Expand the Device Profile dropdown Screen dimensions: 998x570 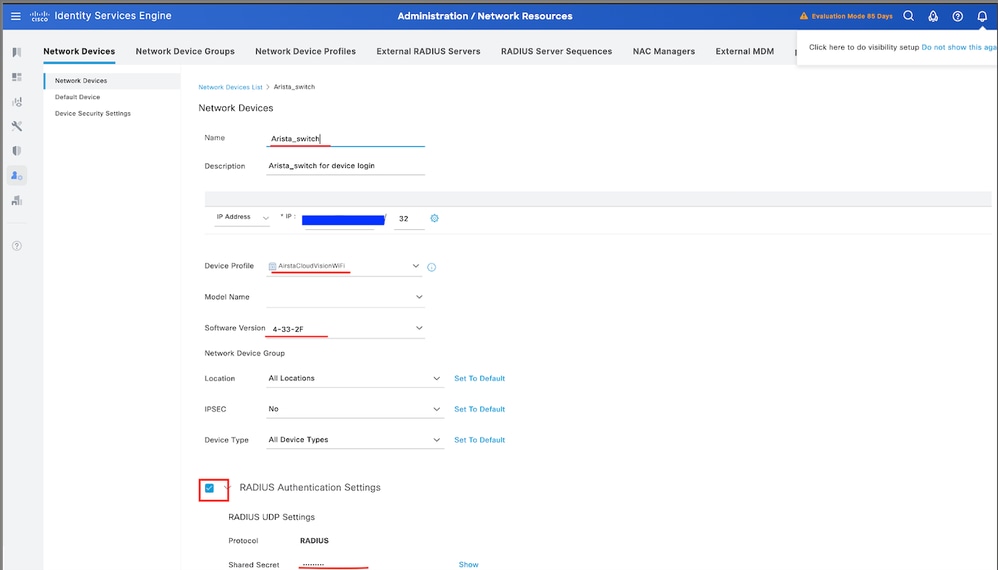coord(416,266)
